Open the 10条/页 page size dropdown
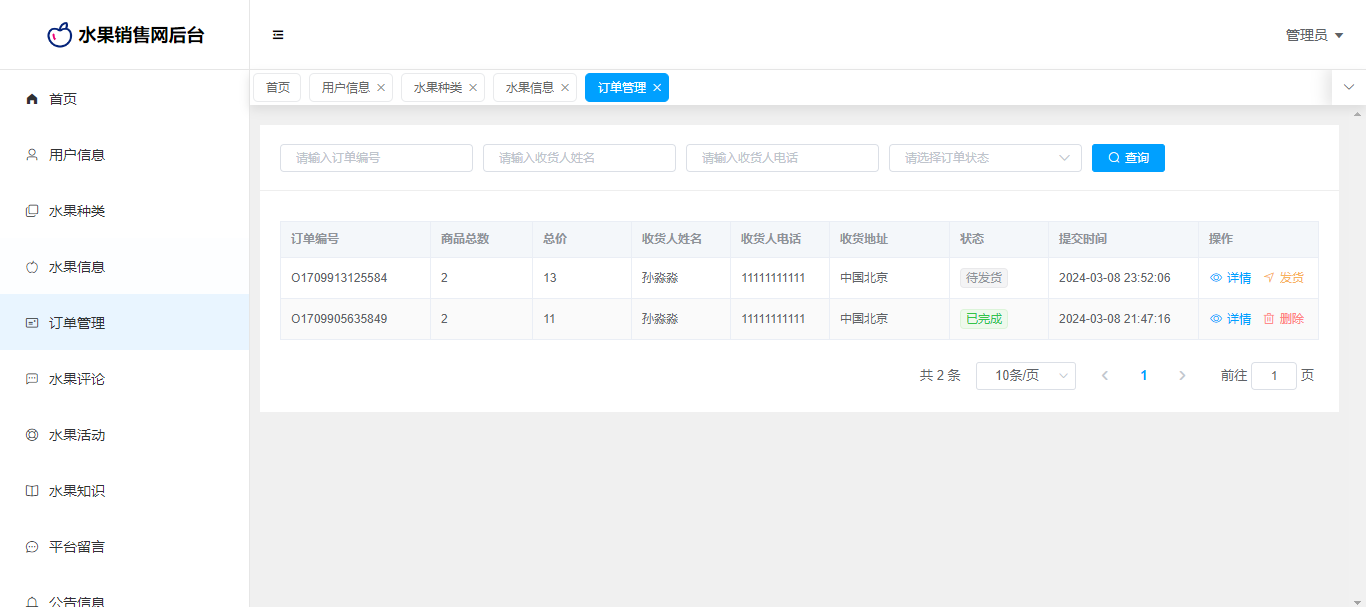 [x=1025, y=376]
